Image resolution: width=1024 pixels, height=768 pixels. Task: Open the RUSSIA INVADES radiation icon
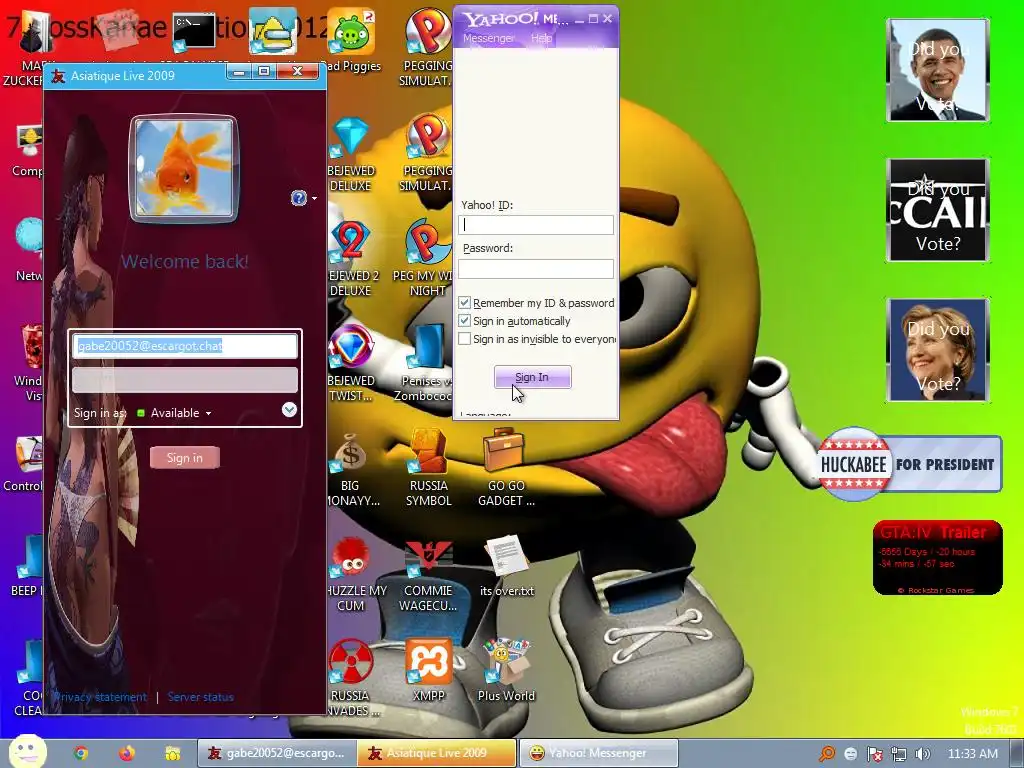pyautogui.click(x=351, y=678)
